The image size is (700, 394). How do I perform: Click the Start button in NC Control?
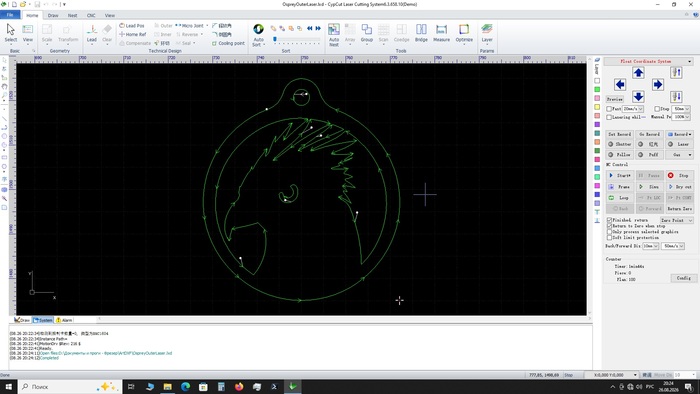[x=620, y=175]
